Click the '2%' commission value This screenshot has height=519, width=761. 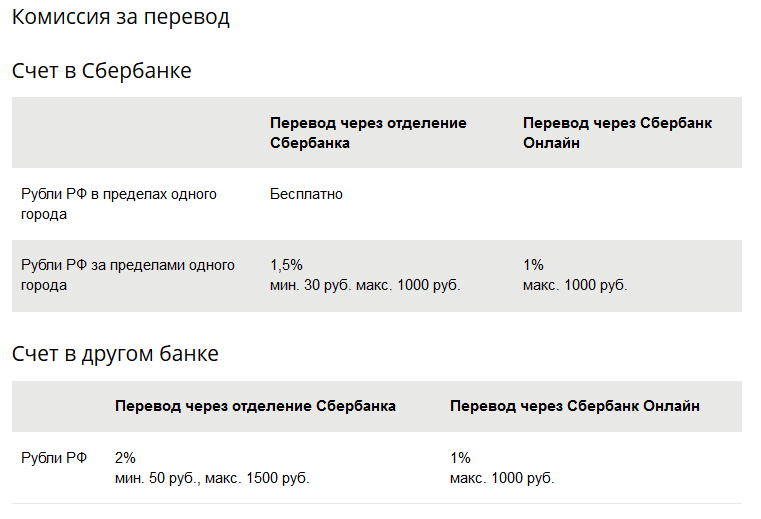pos(125,458)
